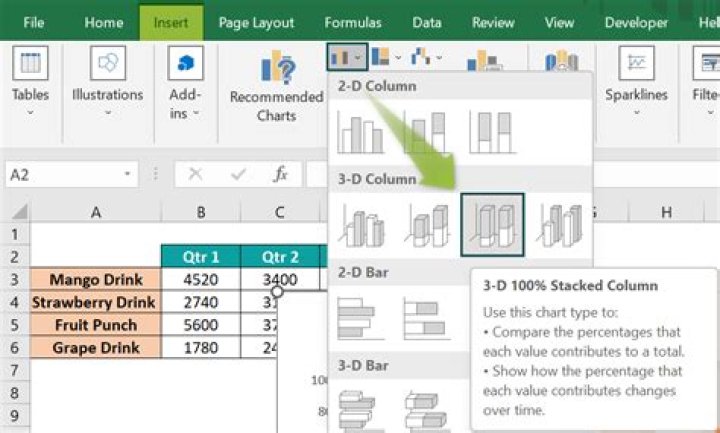Click the Tables icon

30,63
